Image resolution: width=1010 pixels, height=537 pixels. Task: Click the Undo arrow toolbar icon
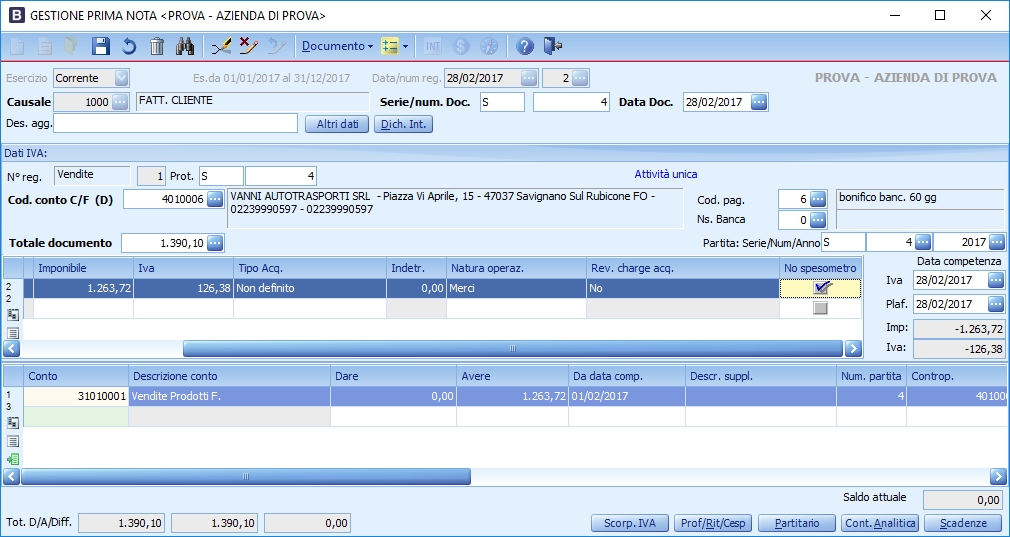[129, 46]
